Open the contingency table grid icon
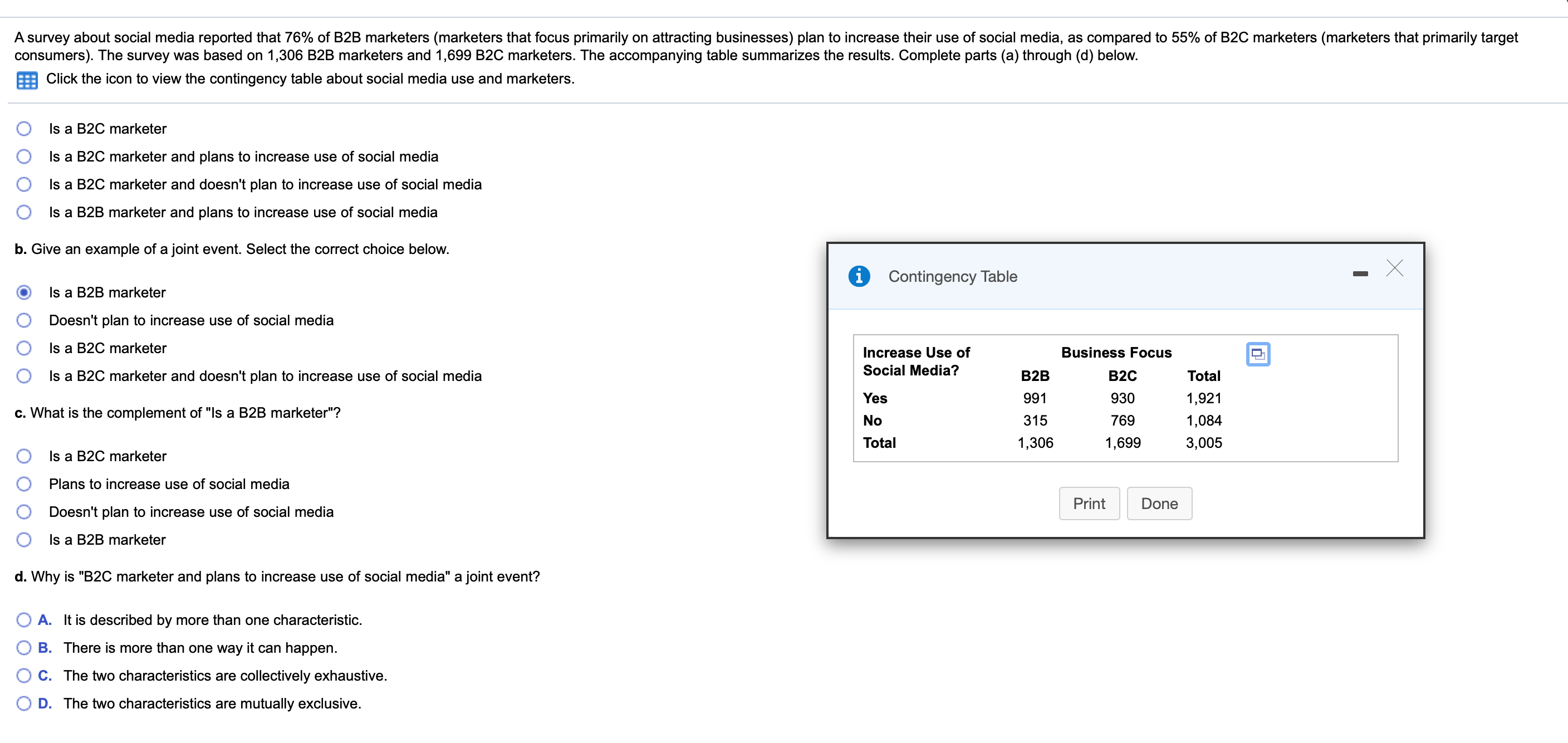The width and height of the screenshot is (1568, 743). point(27,80)
